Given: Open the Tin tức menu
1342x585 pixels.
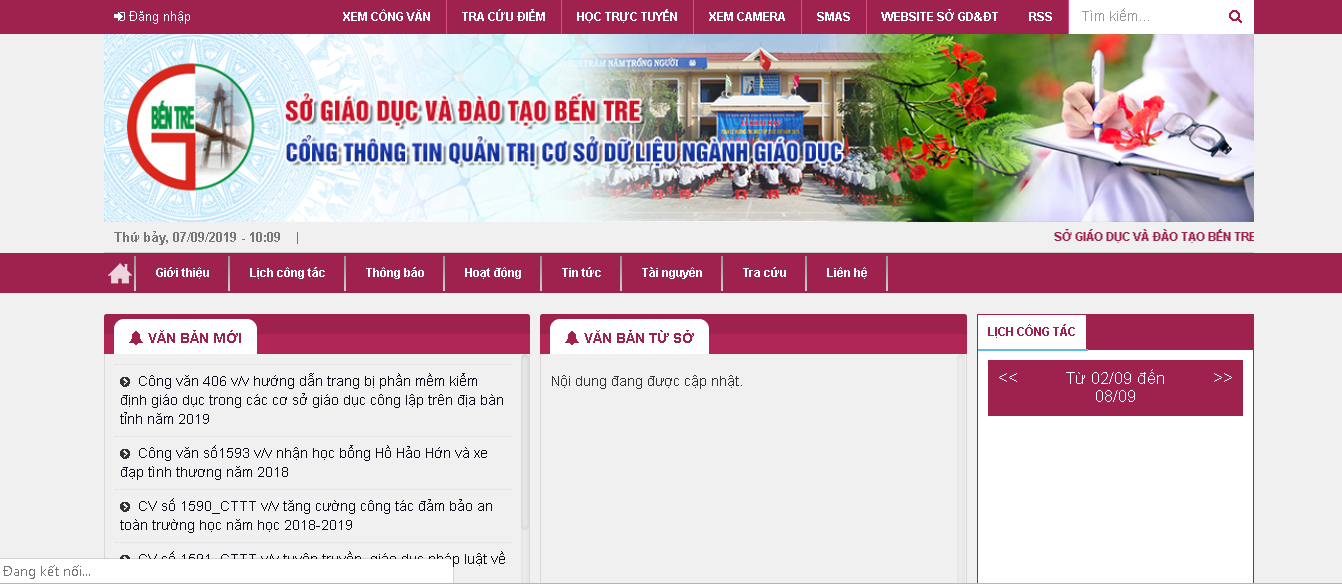Looking at the screenshot, I should click(x=581, y=273).
